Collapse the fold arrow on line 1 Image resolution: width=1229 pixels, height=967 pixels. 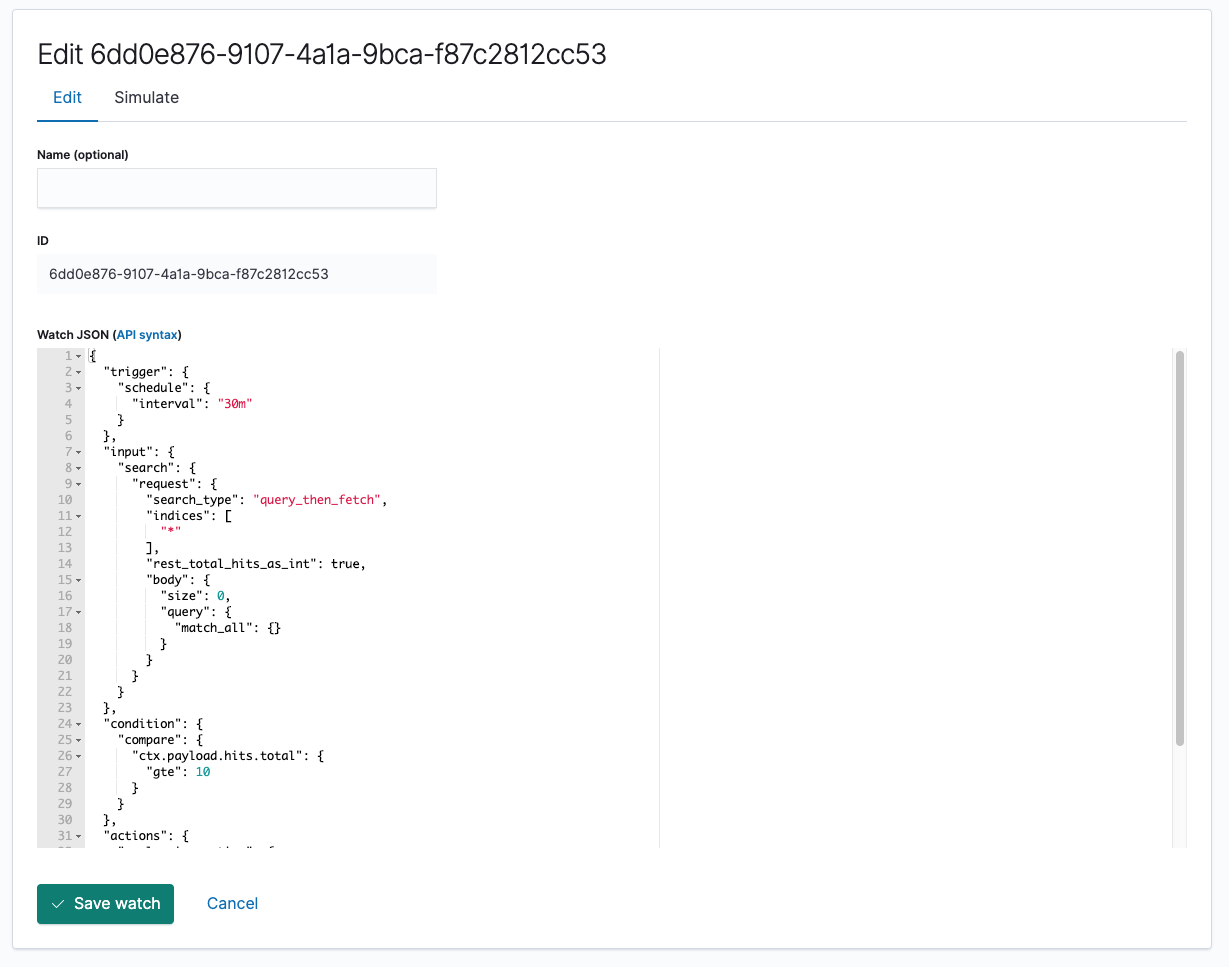click(x=79, y=356)
